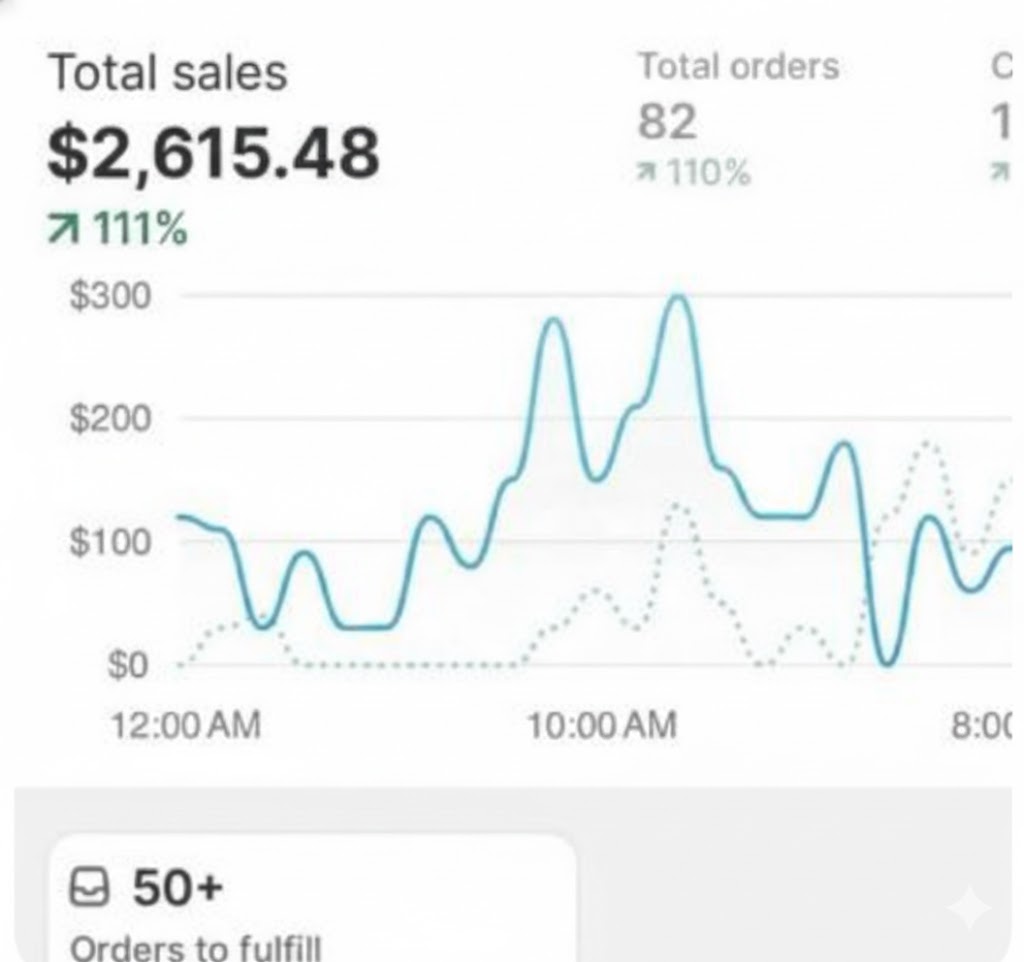This screenshot has width=1024, height=962.
Task: Click the highest peak of the sales line
Action: [x=679, y=296]
